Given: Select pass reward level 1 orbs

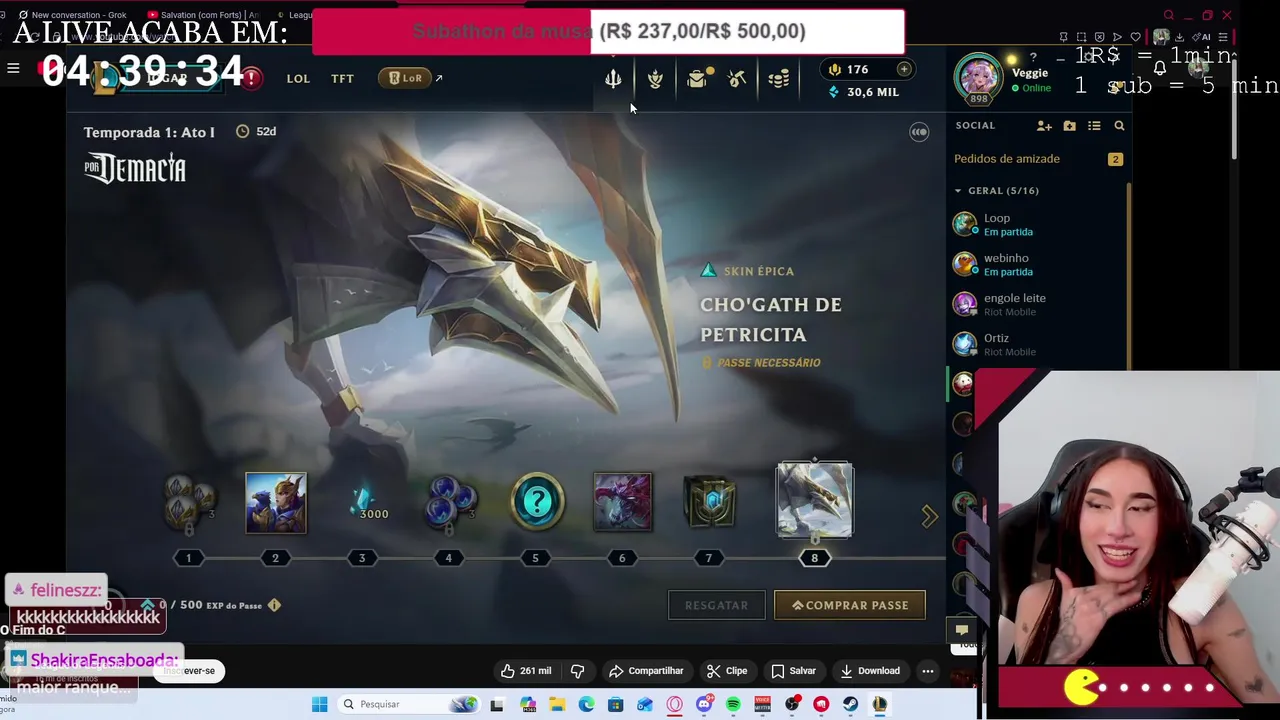Looking at the screenshot, I should pyautogui.click(x=189, y=501).
